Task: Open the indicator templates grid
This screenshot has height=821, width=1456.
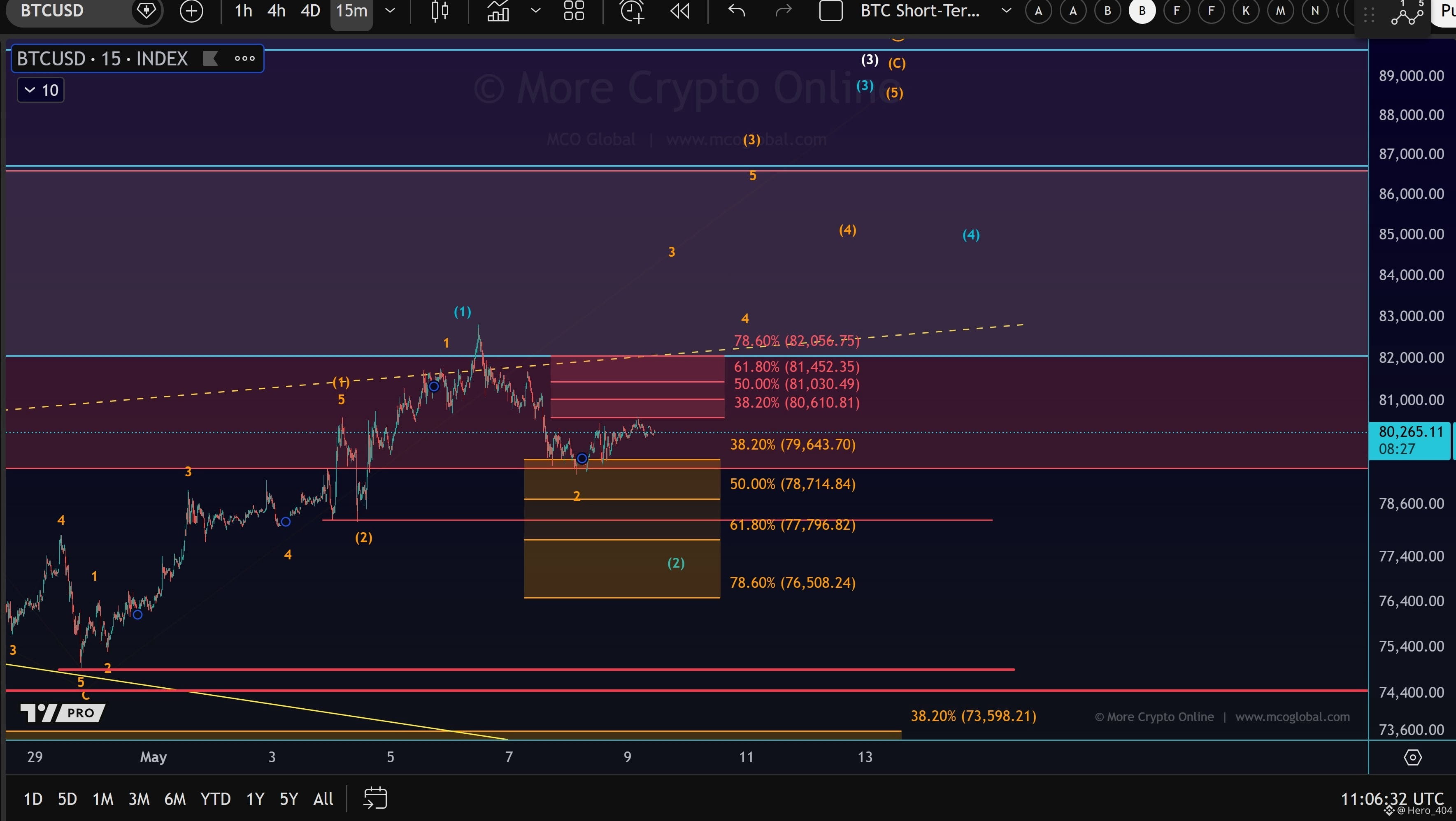Action: 574,11
